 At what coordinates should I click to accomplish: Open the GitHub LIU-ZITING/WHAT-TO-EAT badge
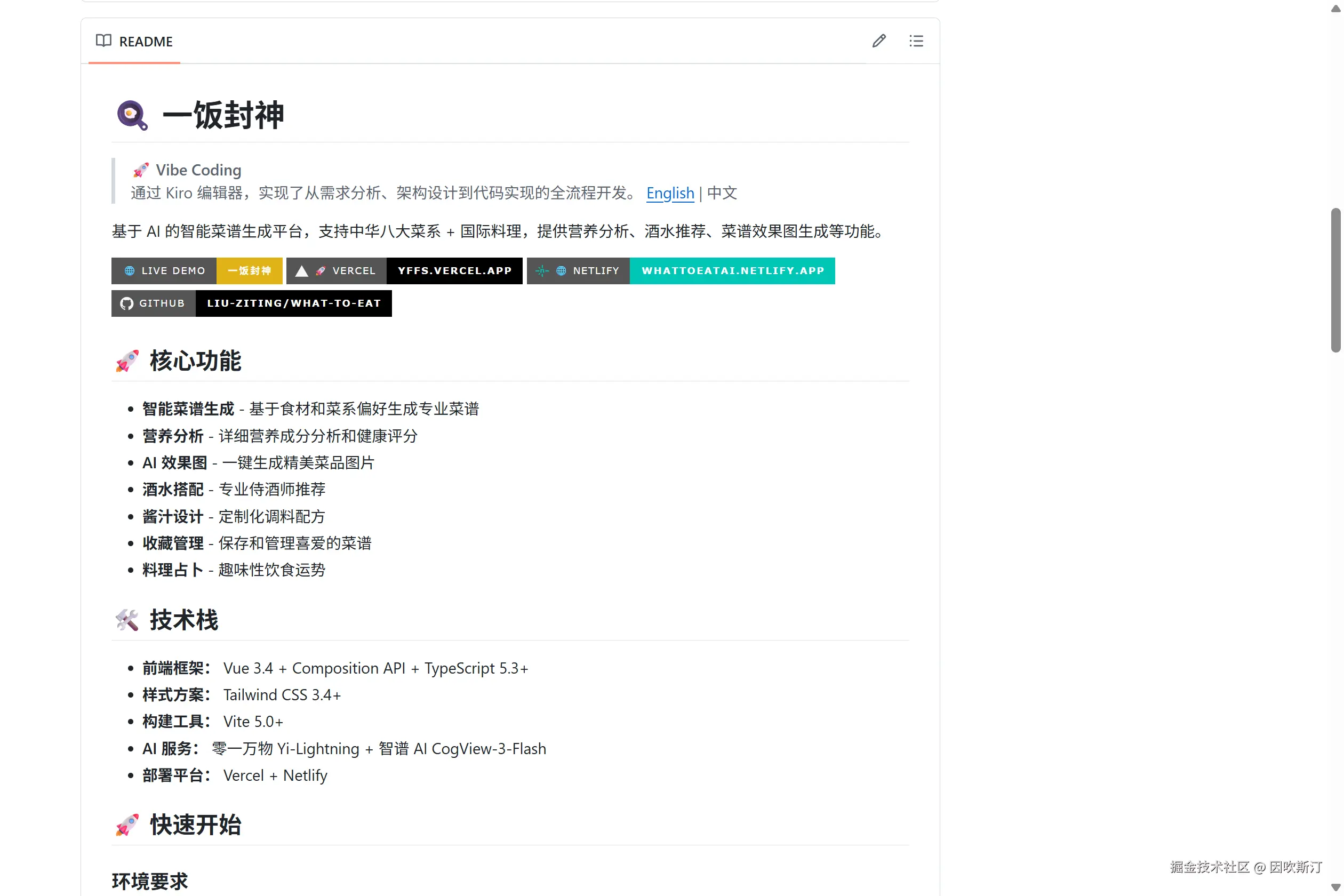point(251,303)
